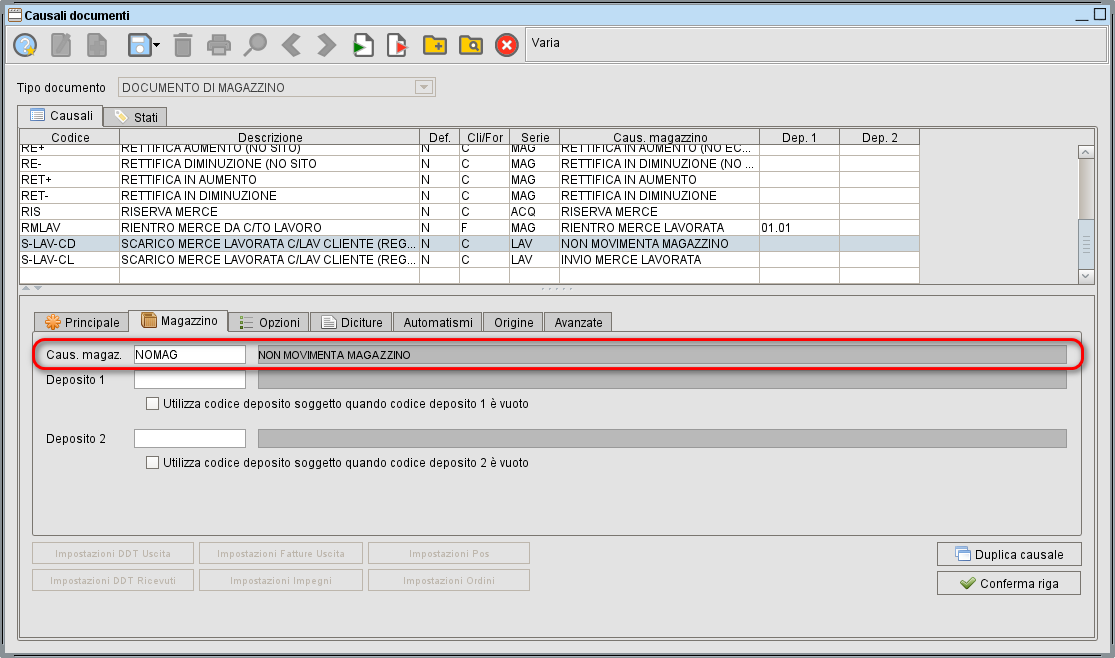Click the yellow folder with plus icon
Viewport: 1115px width, 658px height.
[x=434, y=45]
